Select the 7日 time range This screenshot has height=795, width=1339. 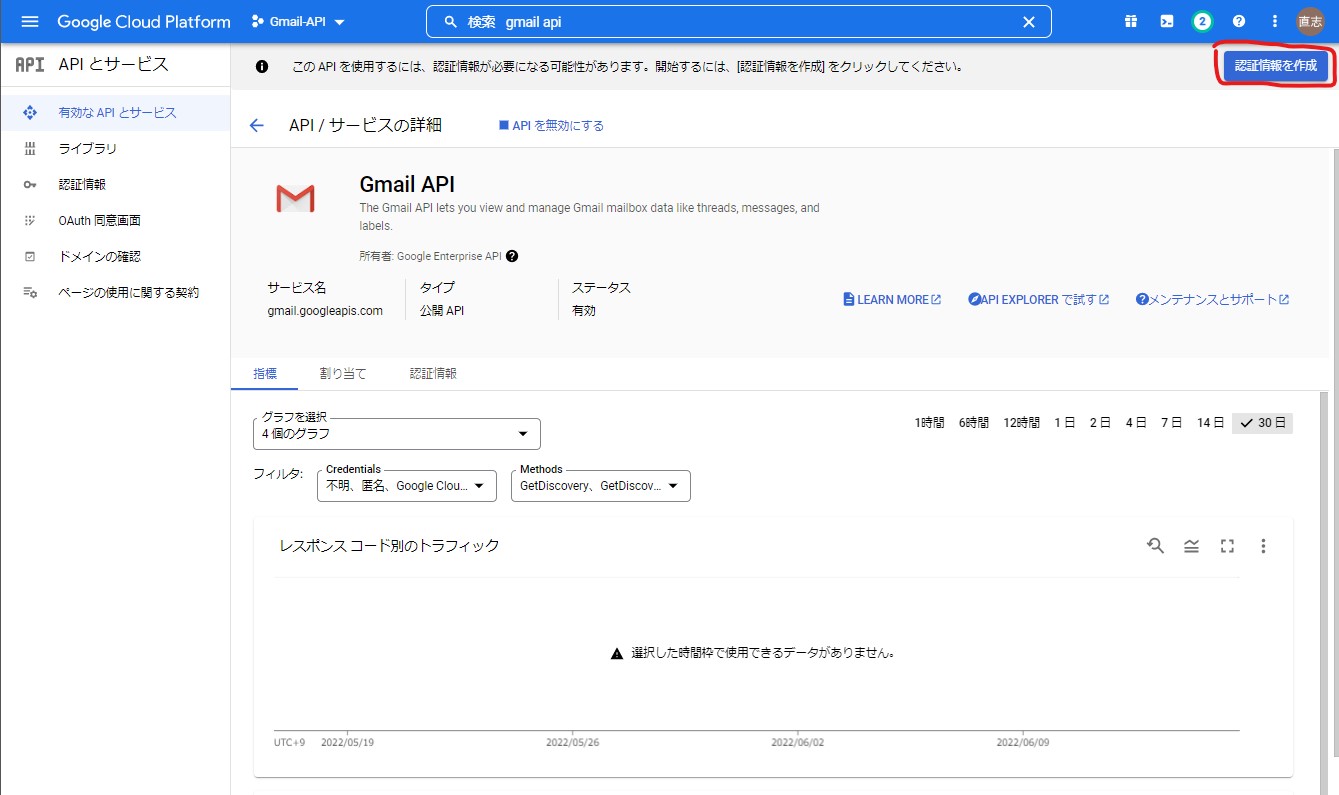tap(1171, 423)
